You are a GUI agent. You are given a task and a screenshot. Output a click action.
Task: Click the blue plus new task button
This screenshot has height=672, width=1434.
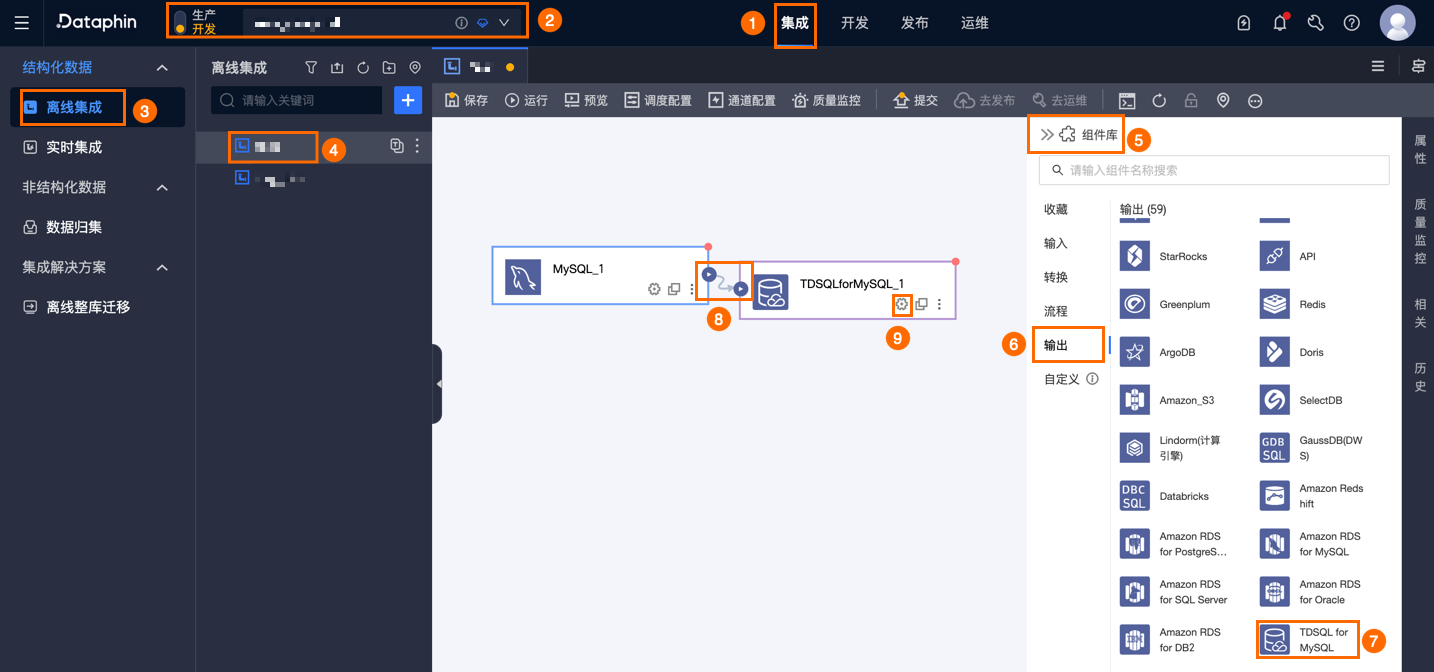coord(408,100)
